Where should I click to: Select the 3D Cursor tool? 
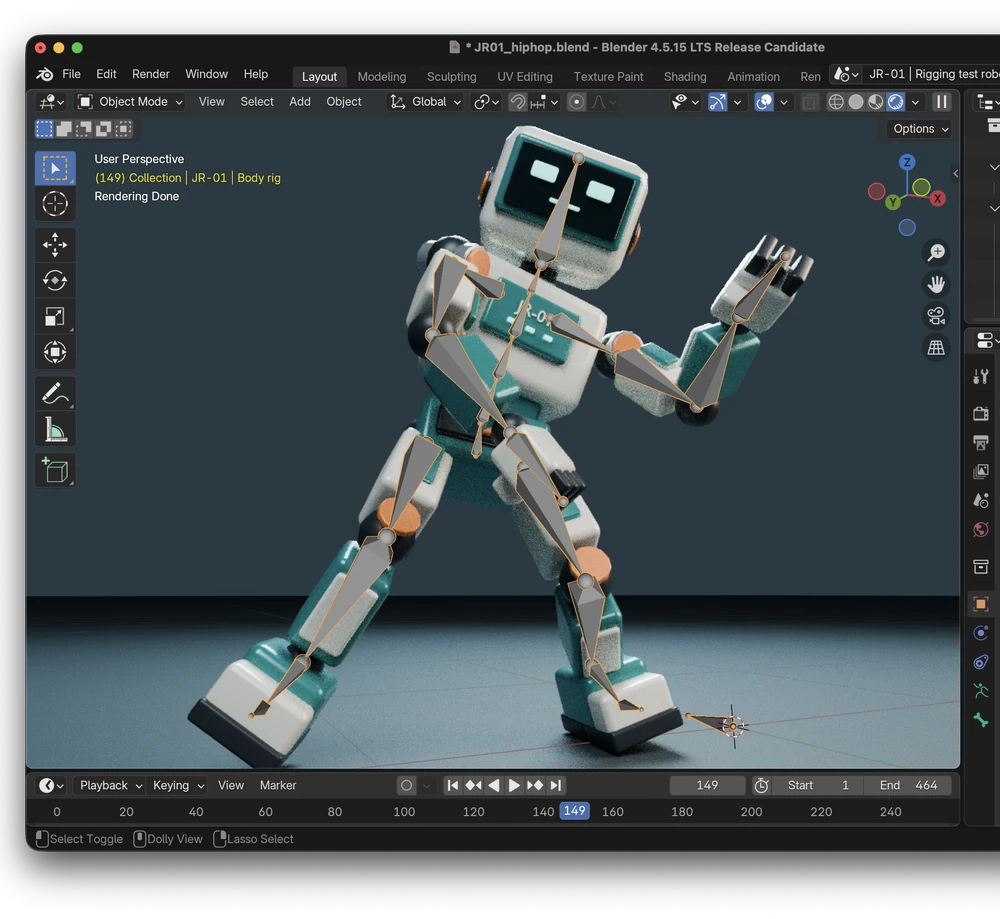(x=55, y=204)
